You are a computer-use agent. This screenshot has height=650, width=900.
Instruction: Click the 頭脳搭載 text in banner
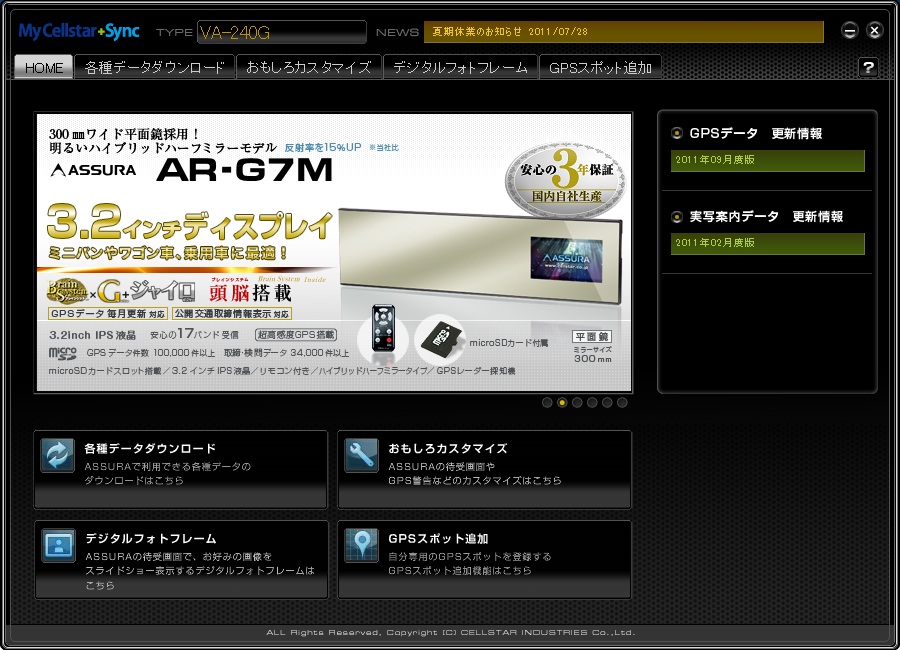(250, 293)
